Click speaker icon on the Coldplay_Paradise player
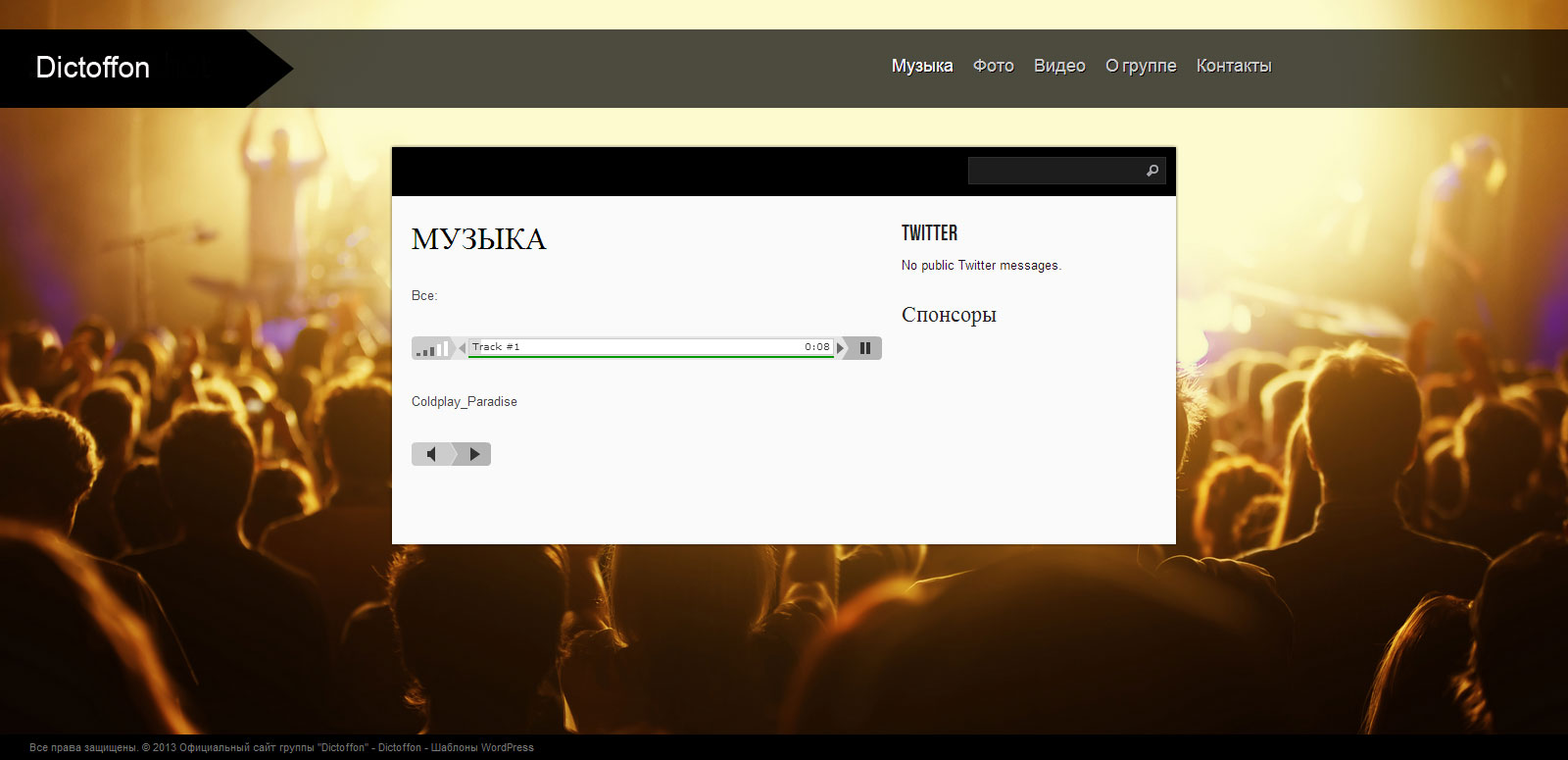Screen dimensions: 1568x760 [431, 454]
